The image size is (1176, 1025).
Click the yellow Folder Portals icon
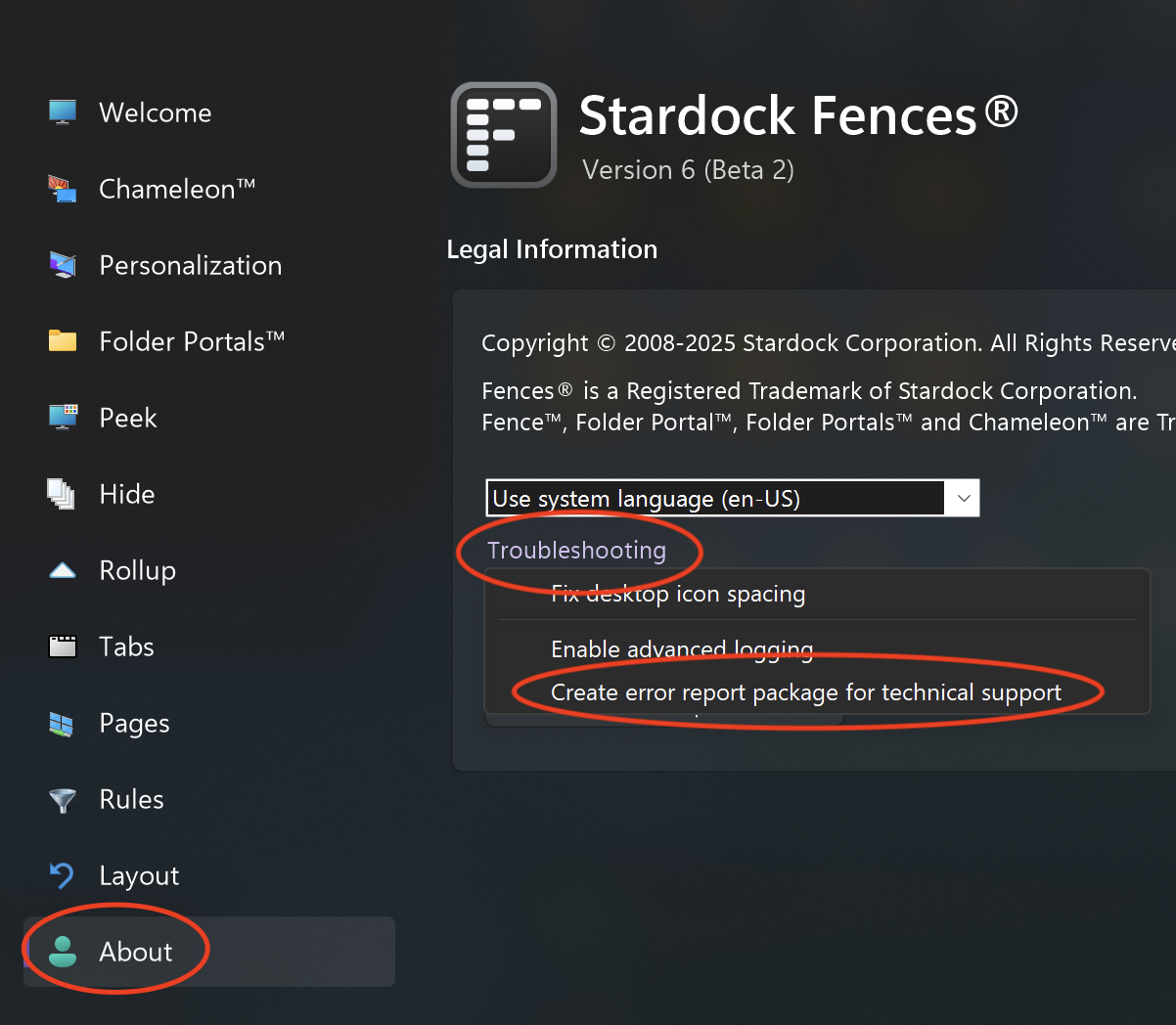[x=63, y=341]
